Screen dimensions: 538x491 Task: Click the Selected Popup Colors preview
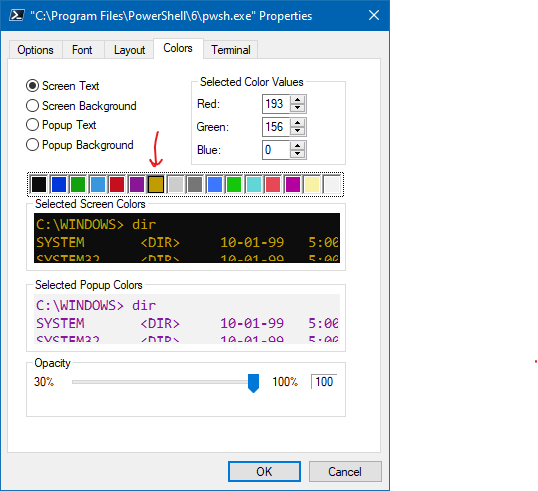point(187,319)
